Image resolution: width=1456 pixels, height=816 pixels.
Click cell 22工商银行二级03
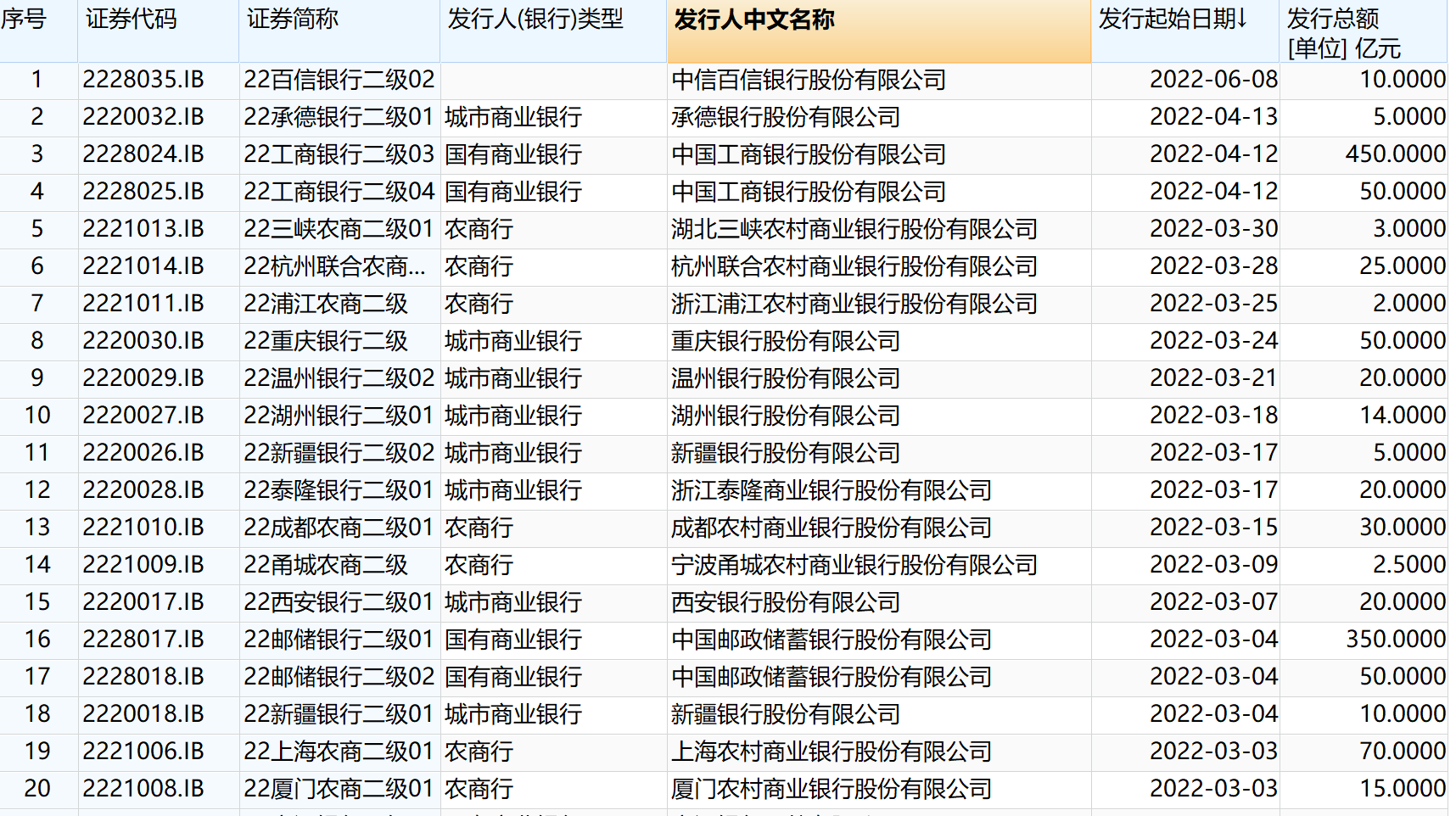(339, 154)
